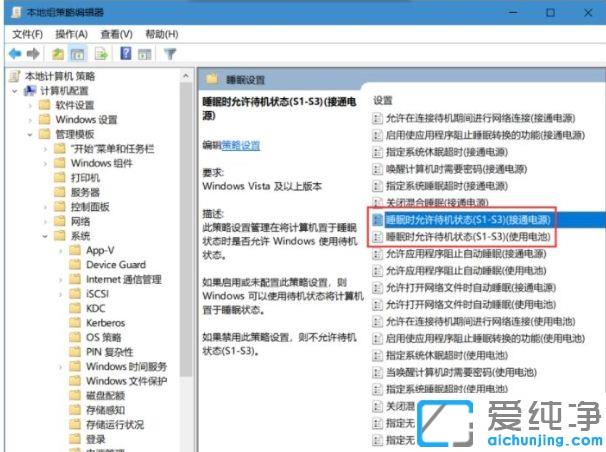Select 睡眠时允许待机状态(S1-S3)(接通电源) policy
606x452 pixels.
(468, 220)
